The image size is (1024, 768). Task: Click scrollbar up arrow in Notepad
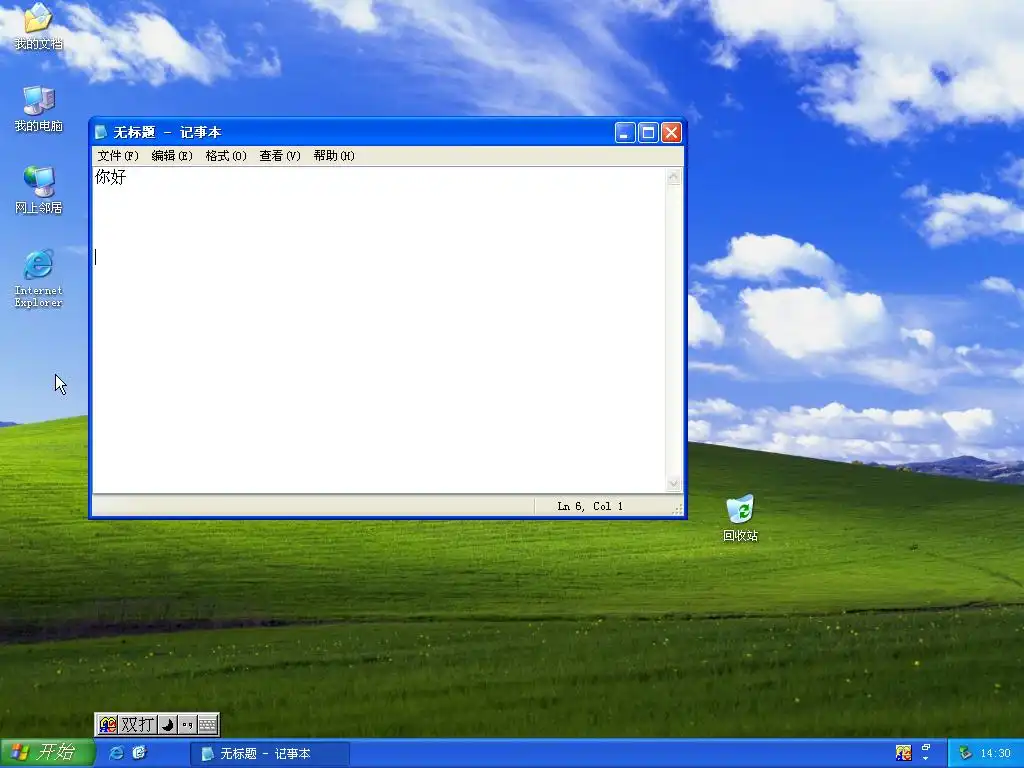tap(674, 177)
